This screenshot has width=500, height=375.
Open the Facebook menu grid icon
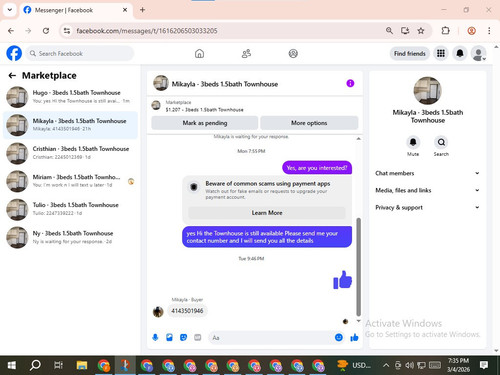tap(441, 53)
